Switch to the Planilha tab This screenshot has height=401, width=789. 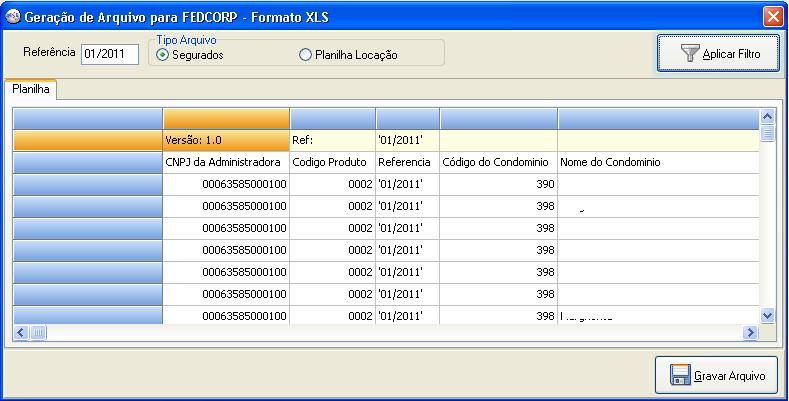31,90
